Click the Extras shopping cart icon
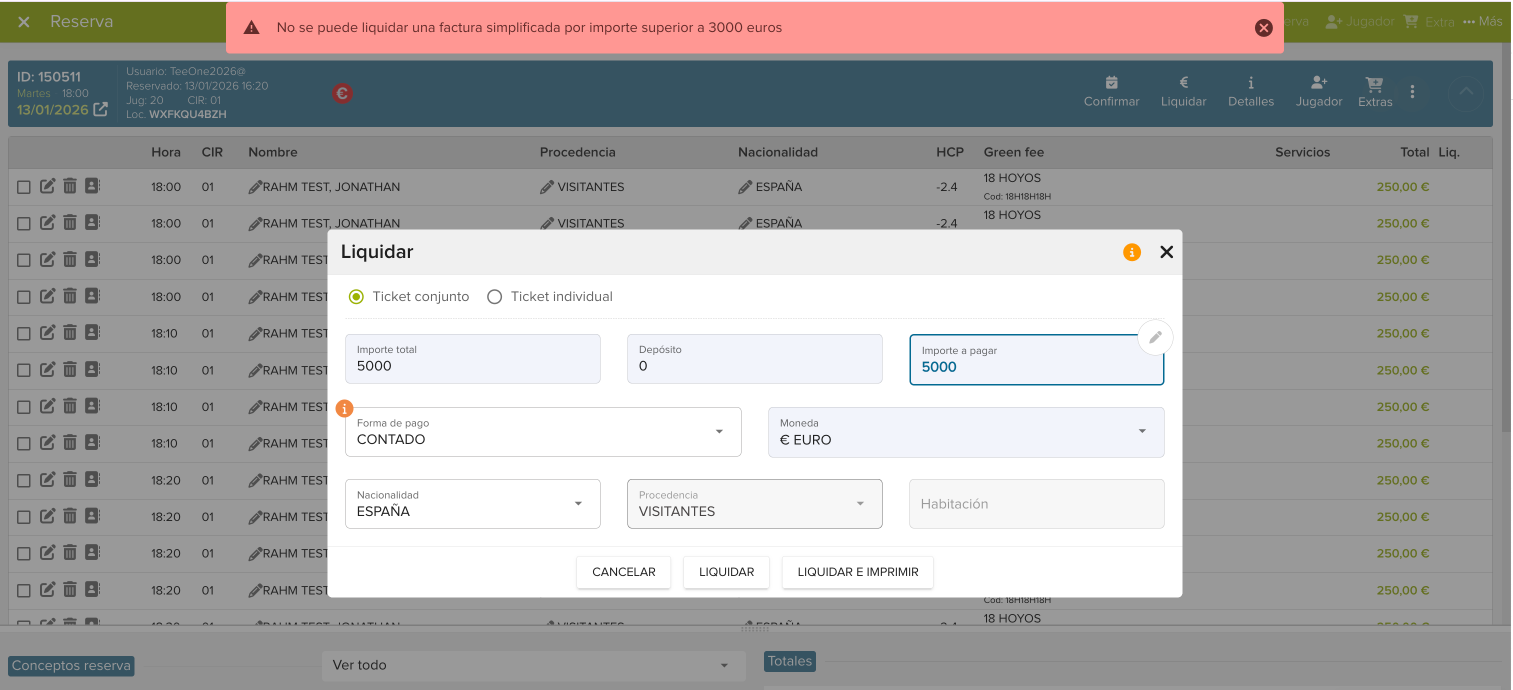 point(1374,84)
